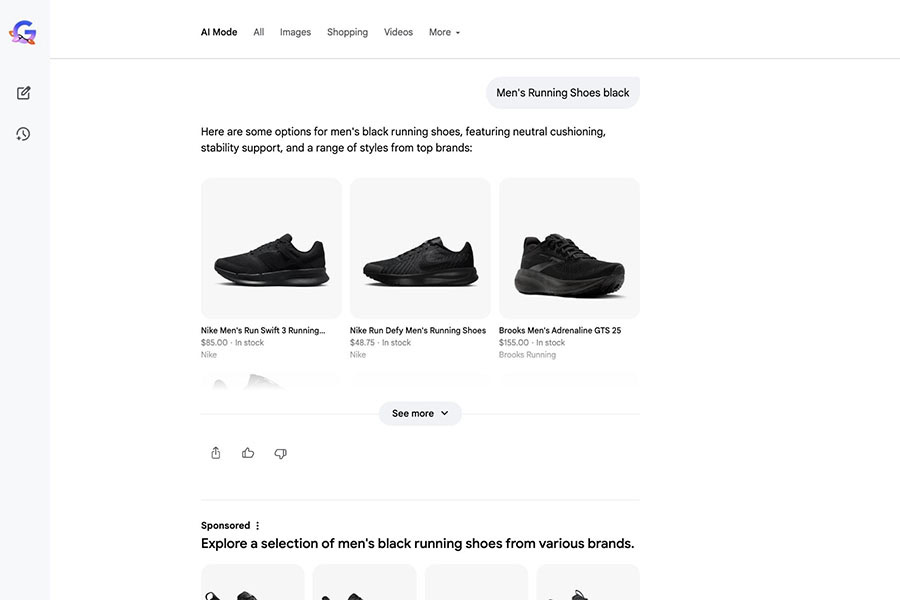Expand the More search filters dropdown
The height and width of the screenshot is (600, 900).
[444, 32]
